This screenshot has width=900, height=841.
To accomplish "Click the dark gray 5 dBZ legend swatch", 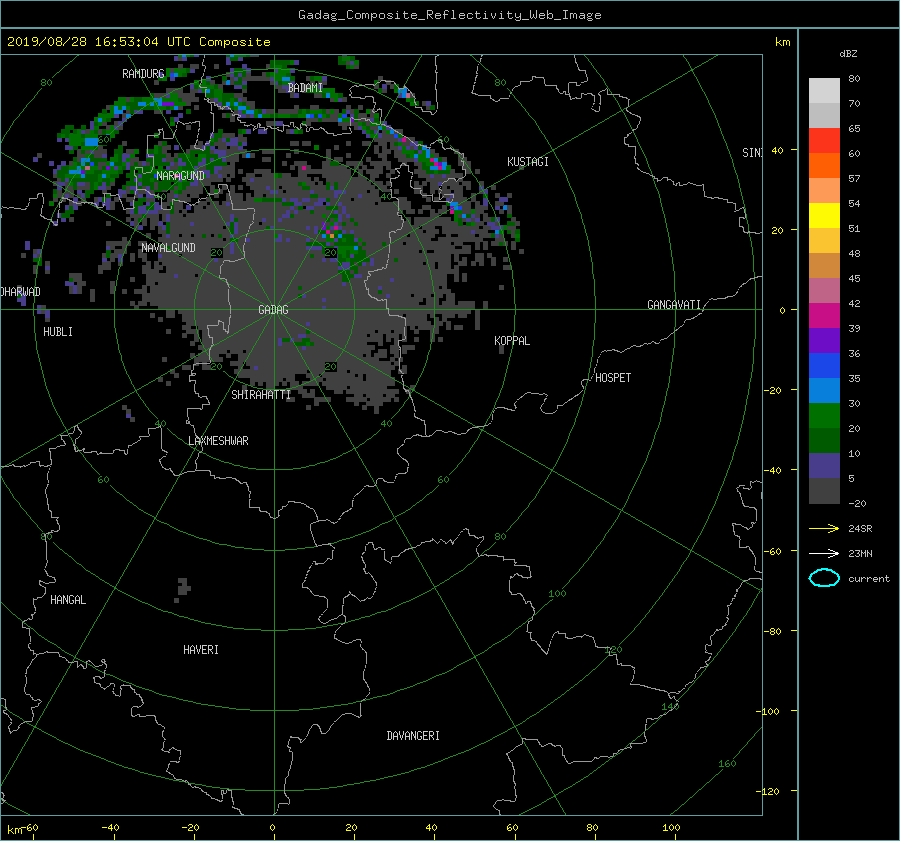I will [824, 491].
